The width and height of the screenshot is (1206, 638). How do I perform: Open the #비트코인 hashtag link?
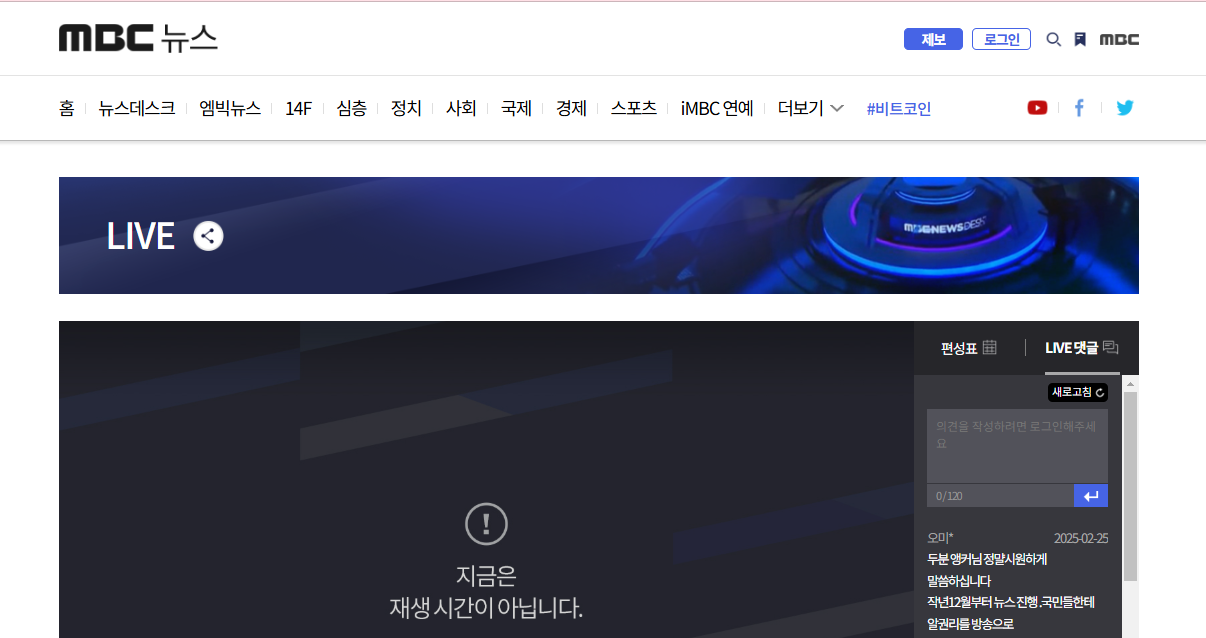click(898, 108)
